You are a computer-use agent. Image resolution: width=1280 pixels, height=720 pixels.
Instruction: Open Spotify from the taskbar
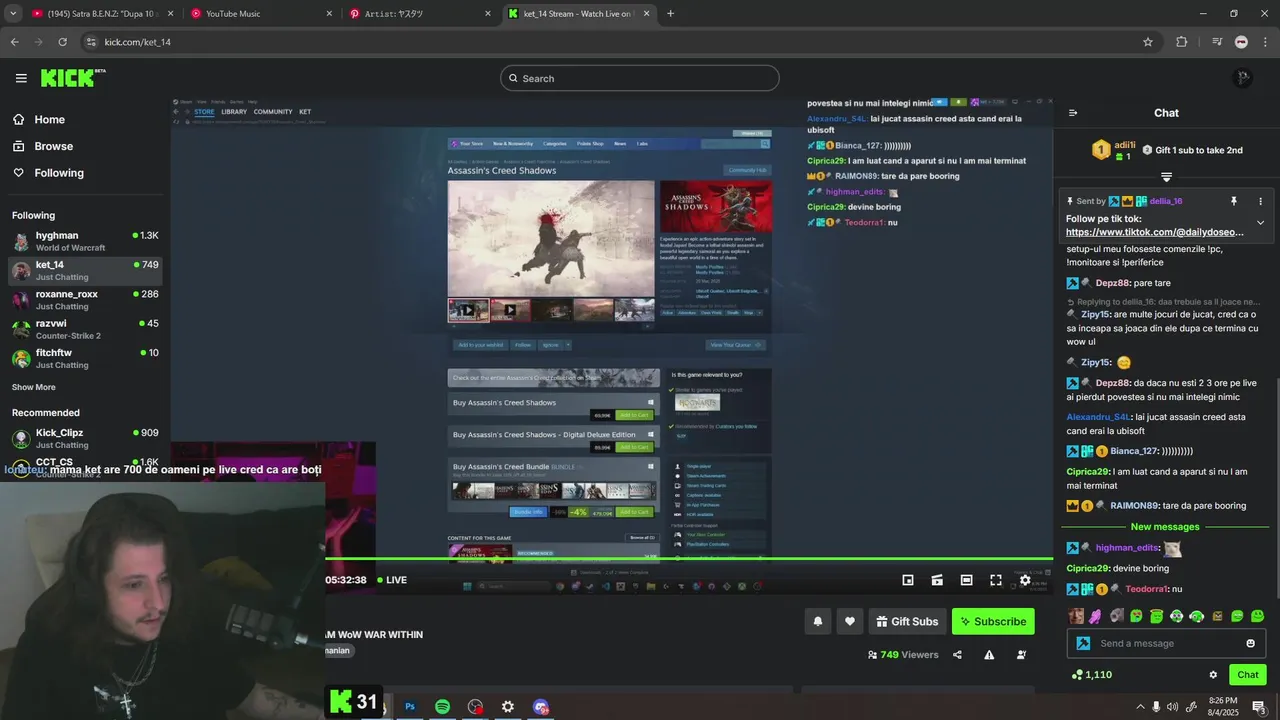point(443,707)
